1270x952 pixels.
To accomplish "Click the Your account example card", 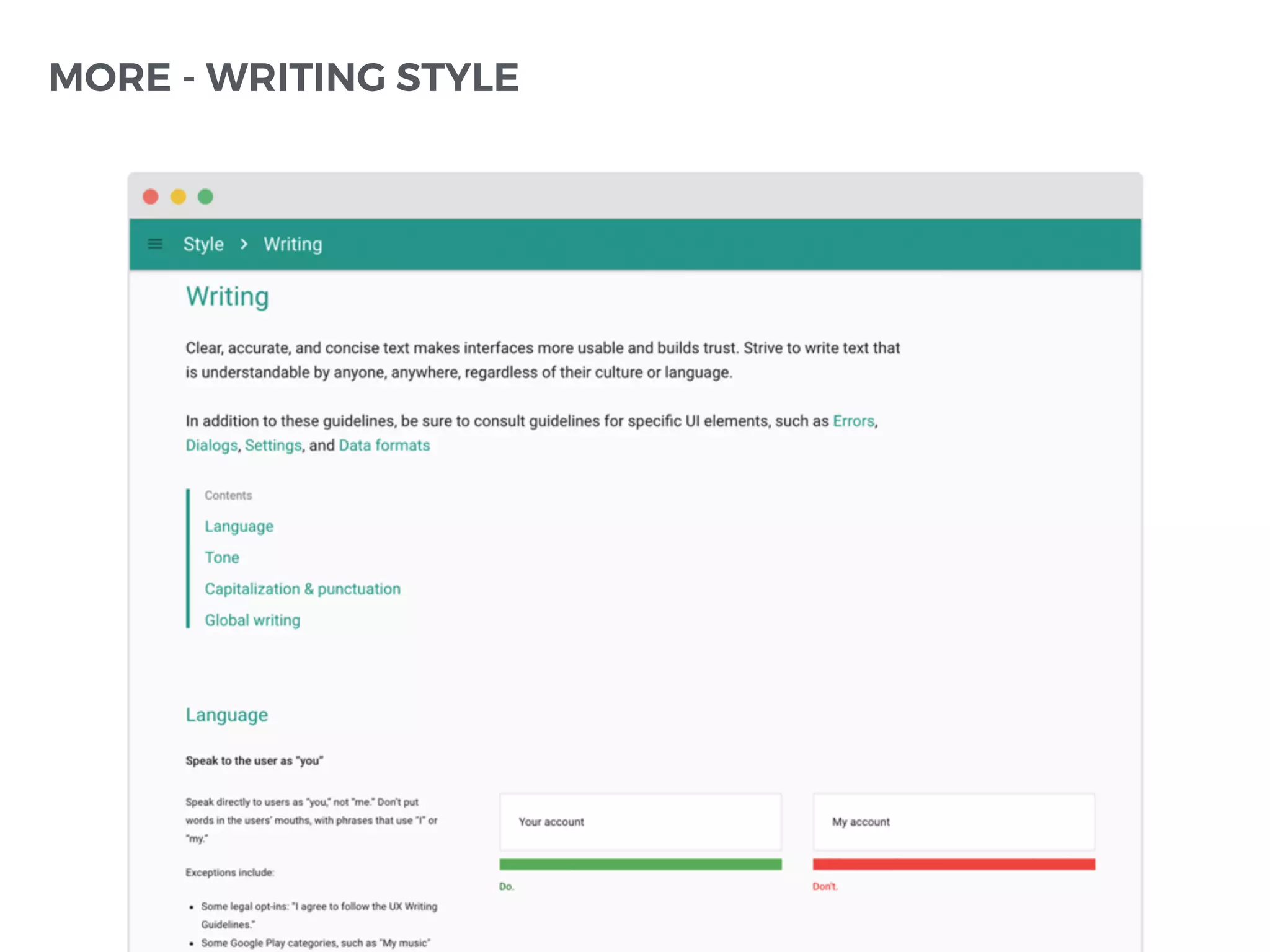I will pos(641,822).
